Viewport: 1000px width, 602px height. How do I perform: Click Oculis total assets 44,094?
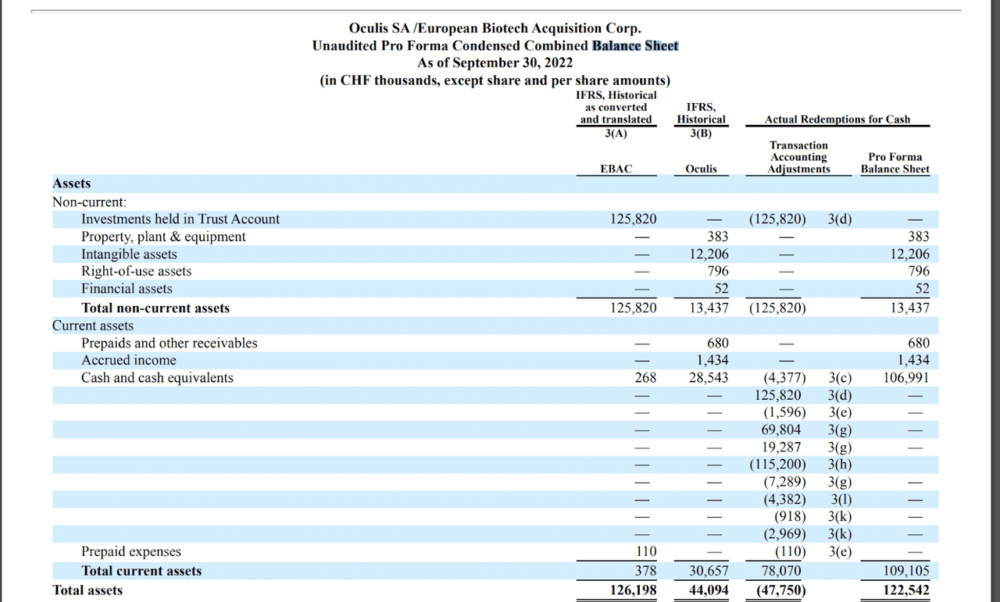coord(709,591)
